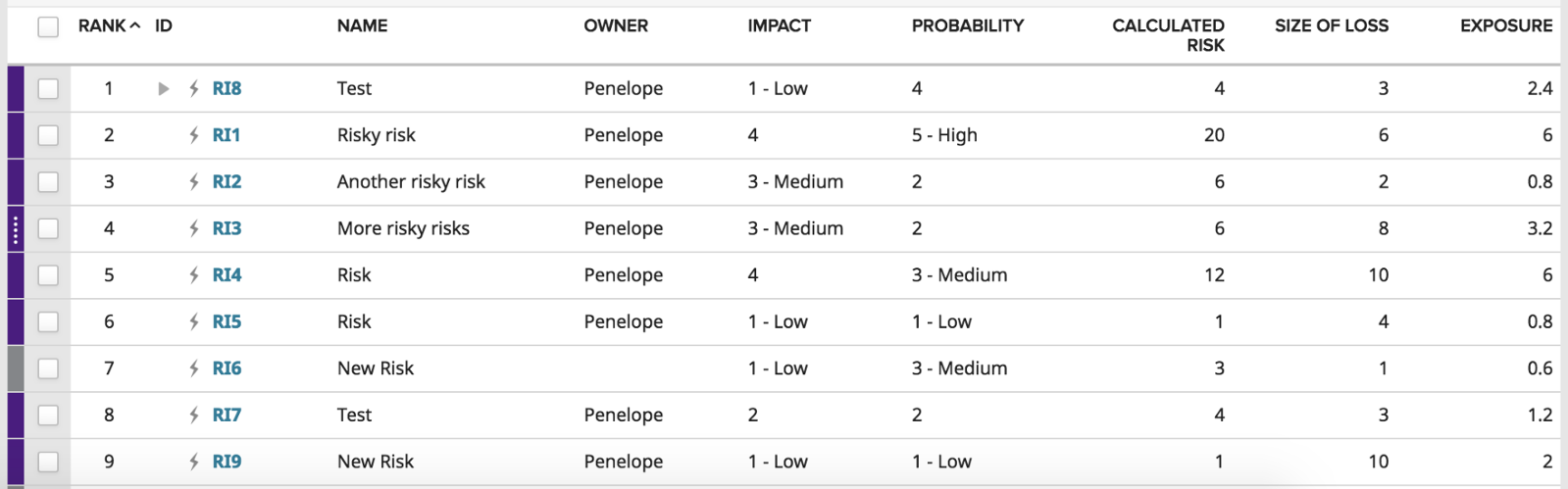This screenshot has height=489, width=1568.
Task: Check the box for Risky risk row
Action: pyautogui.click(x=48, y=135)
